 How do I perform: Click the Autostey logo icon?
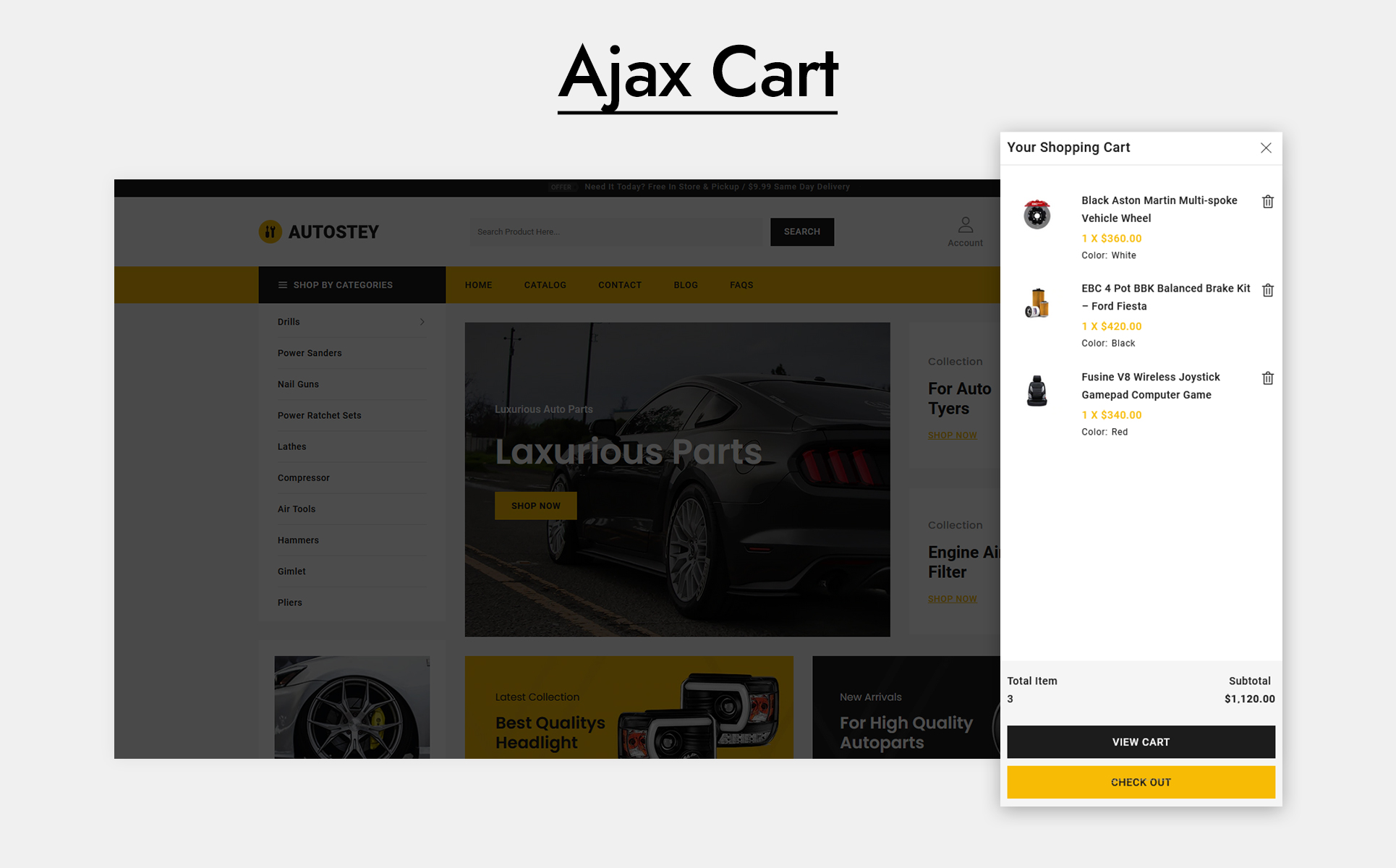click(x=270, y=231)
